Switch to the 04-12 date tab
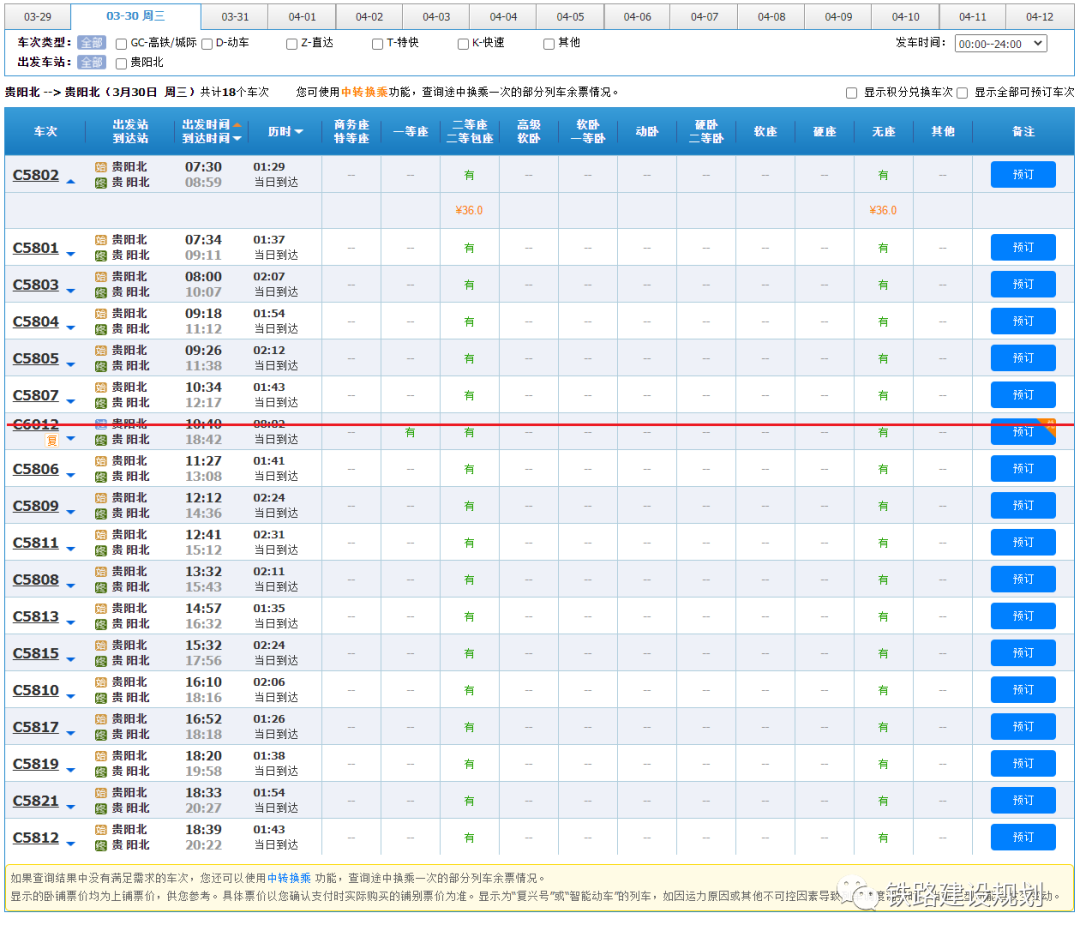 (x=1039, y=17)
